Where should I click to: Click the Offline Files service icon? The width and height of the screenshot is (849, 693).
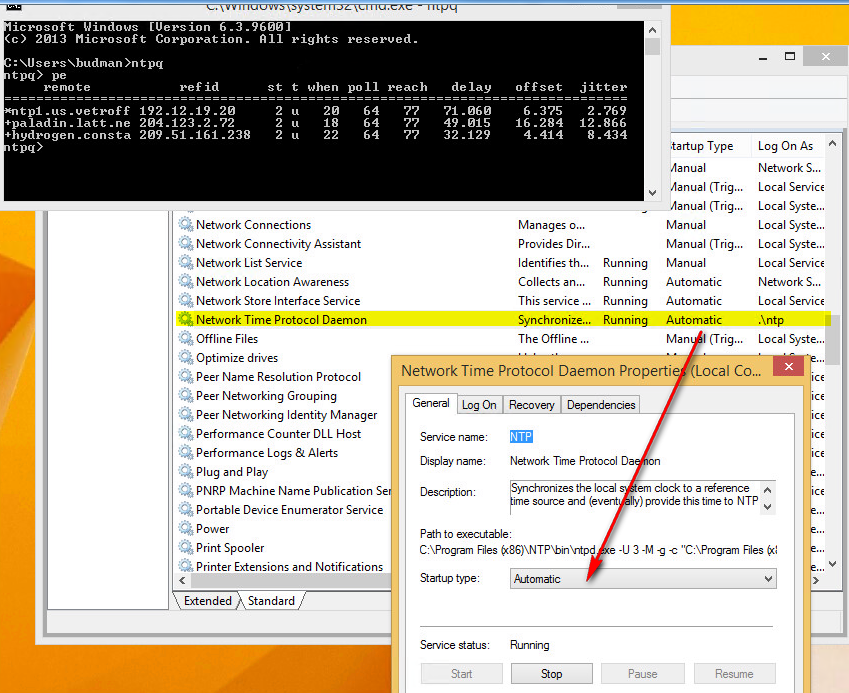186,338
